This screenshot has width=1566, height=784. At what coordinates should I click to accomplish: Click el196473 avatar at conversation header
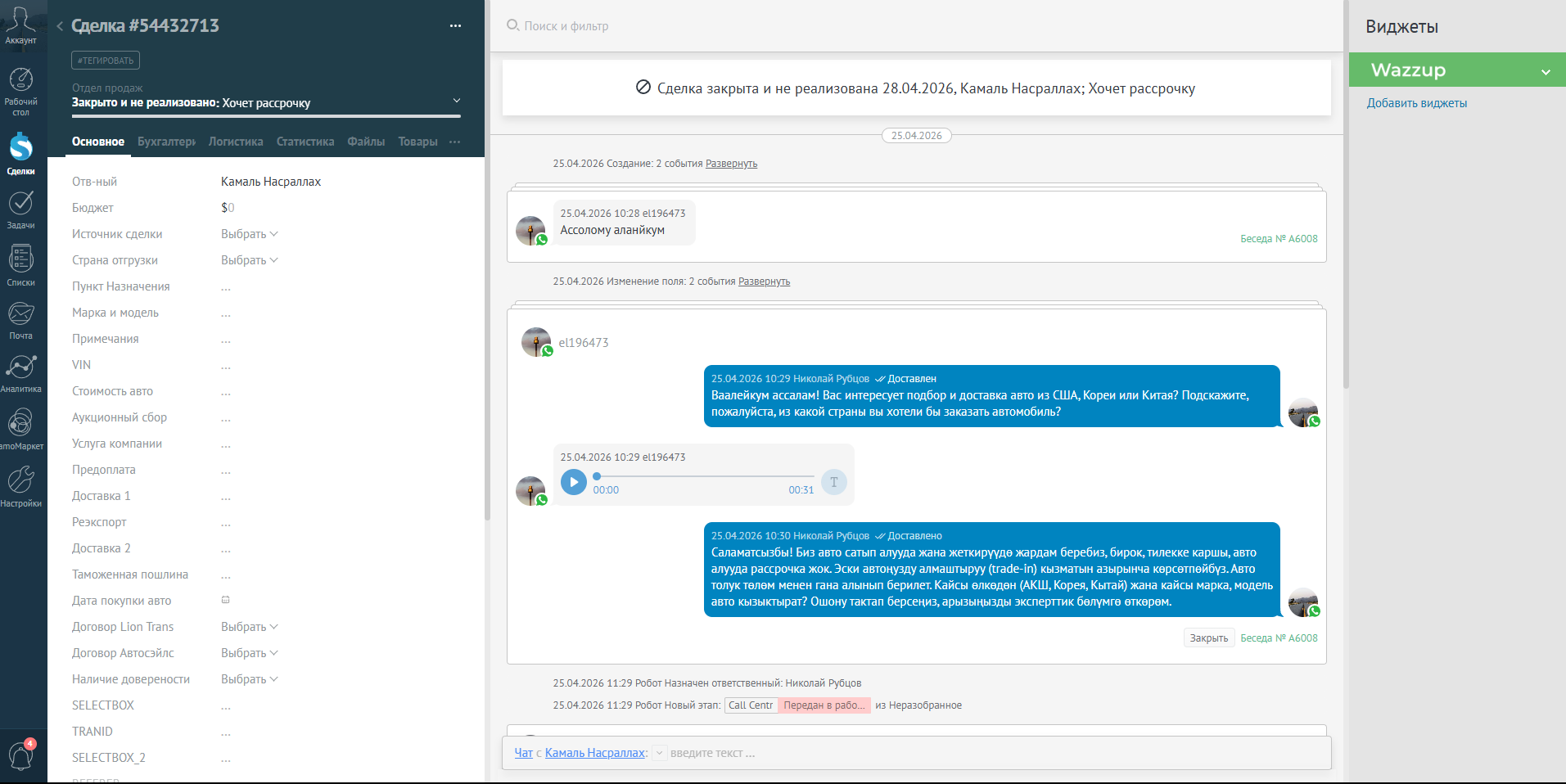point(536,342)
